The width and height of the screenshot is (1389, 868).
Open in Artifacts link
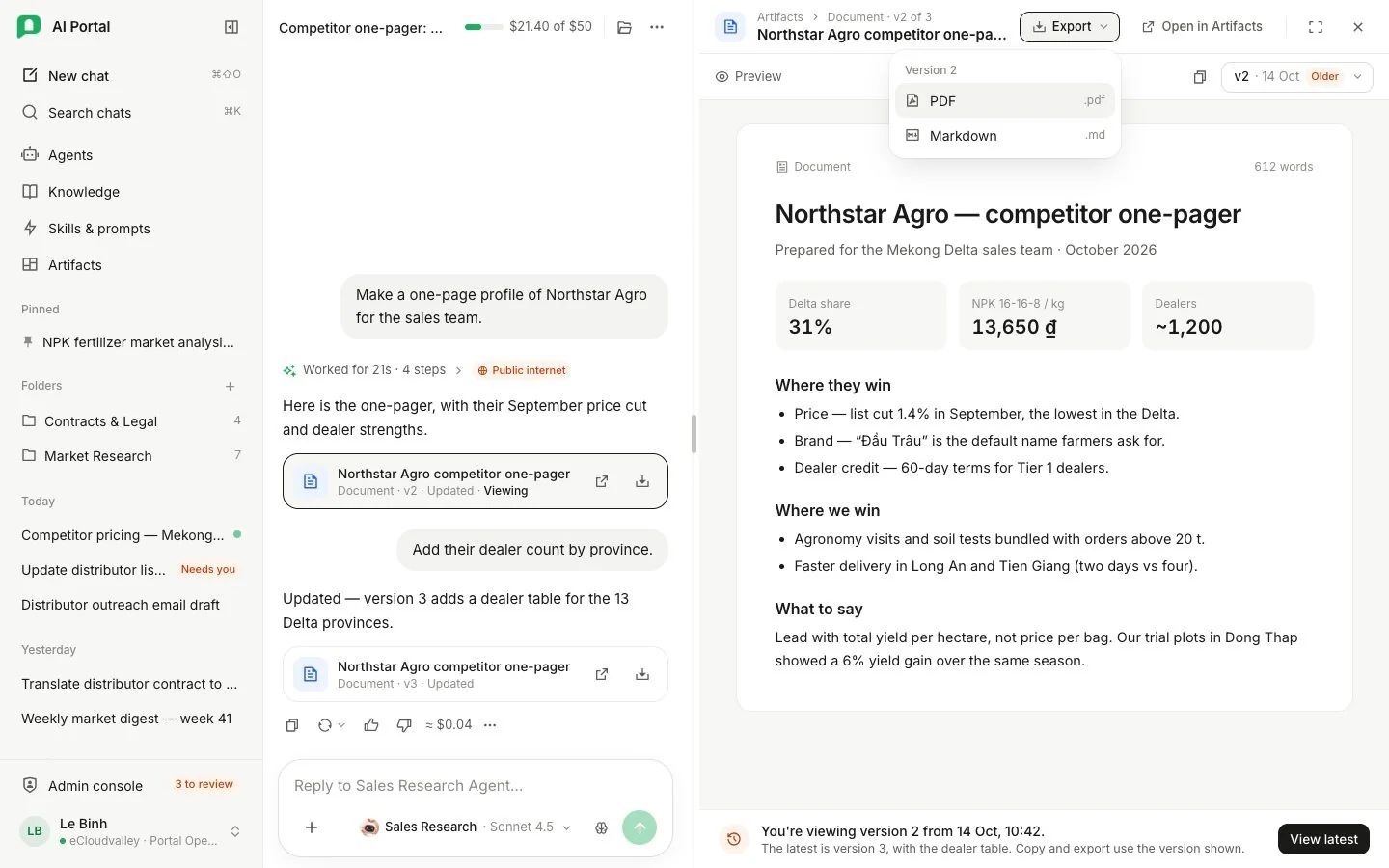coord(1202,27)
